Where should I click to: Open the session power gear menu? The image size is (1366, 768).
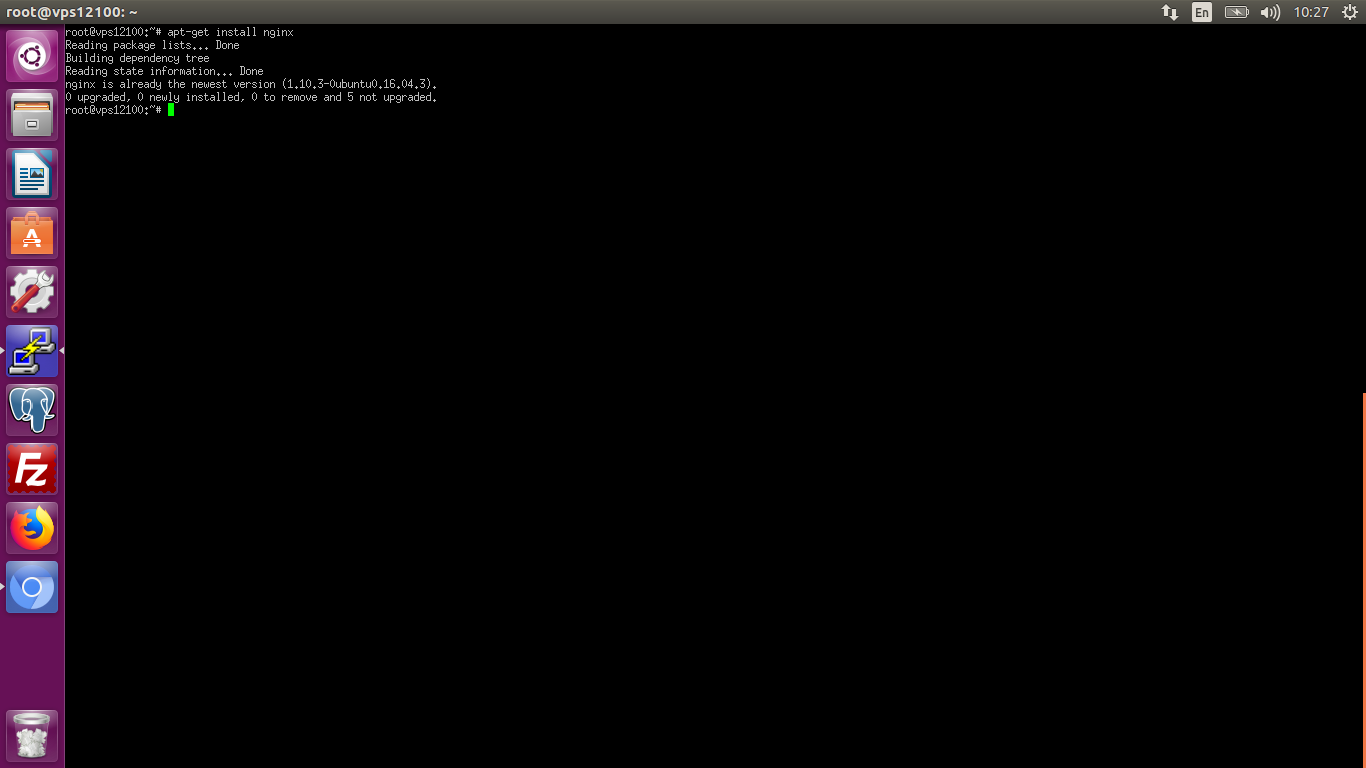click(x=1349, y=12)
